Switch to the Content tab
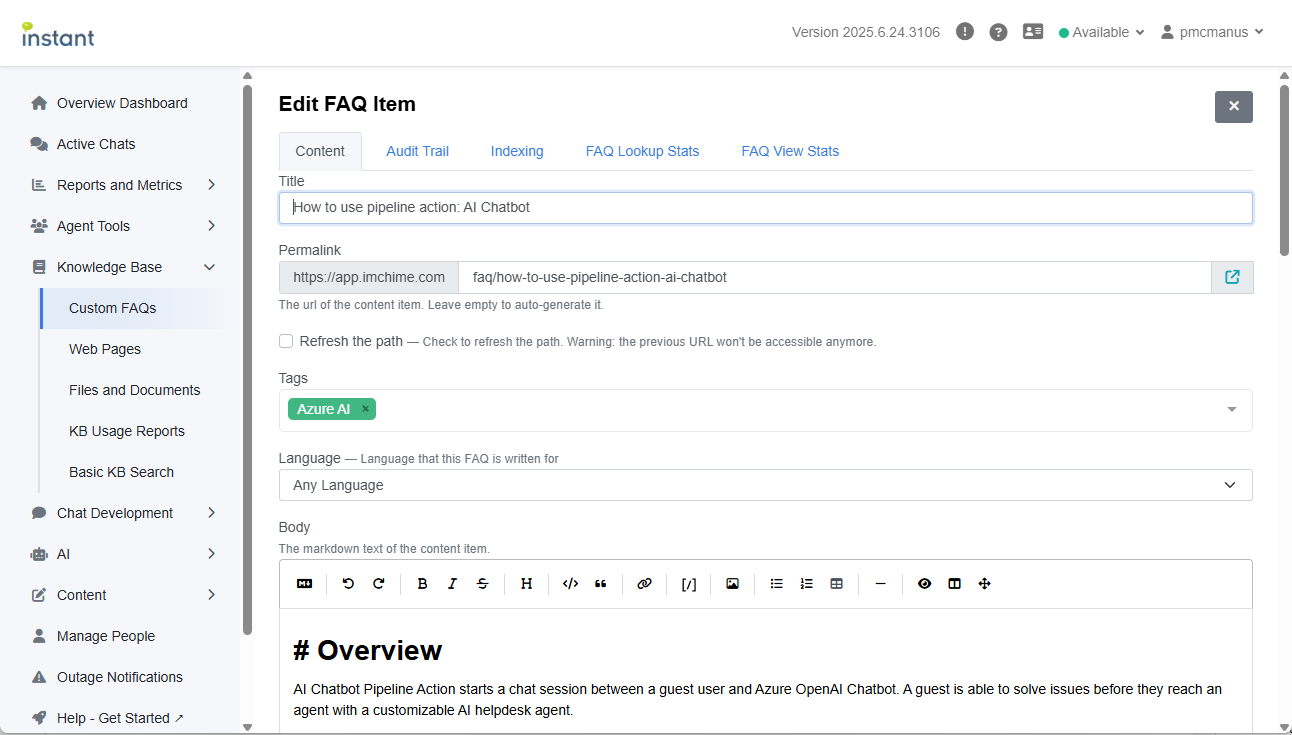The image size is (1292, 735). tap(320, 151)
